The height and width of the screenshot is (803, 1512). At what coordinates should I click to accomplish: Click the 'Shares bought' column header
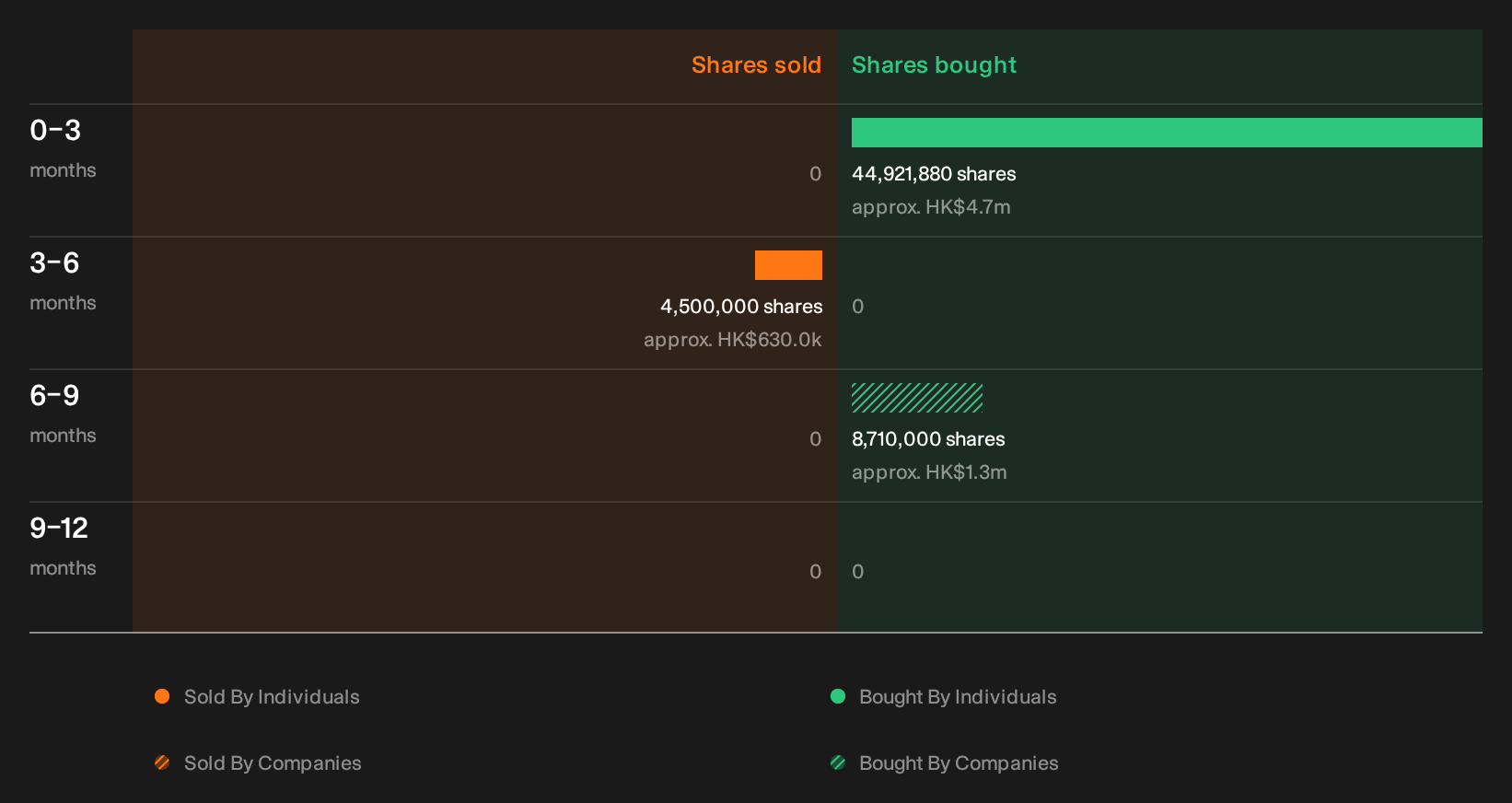[x=934, y=65]
